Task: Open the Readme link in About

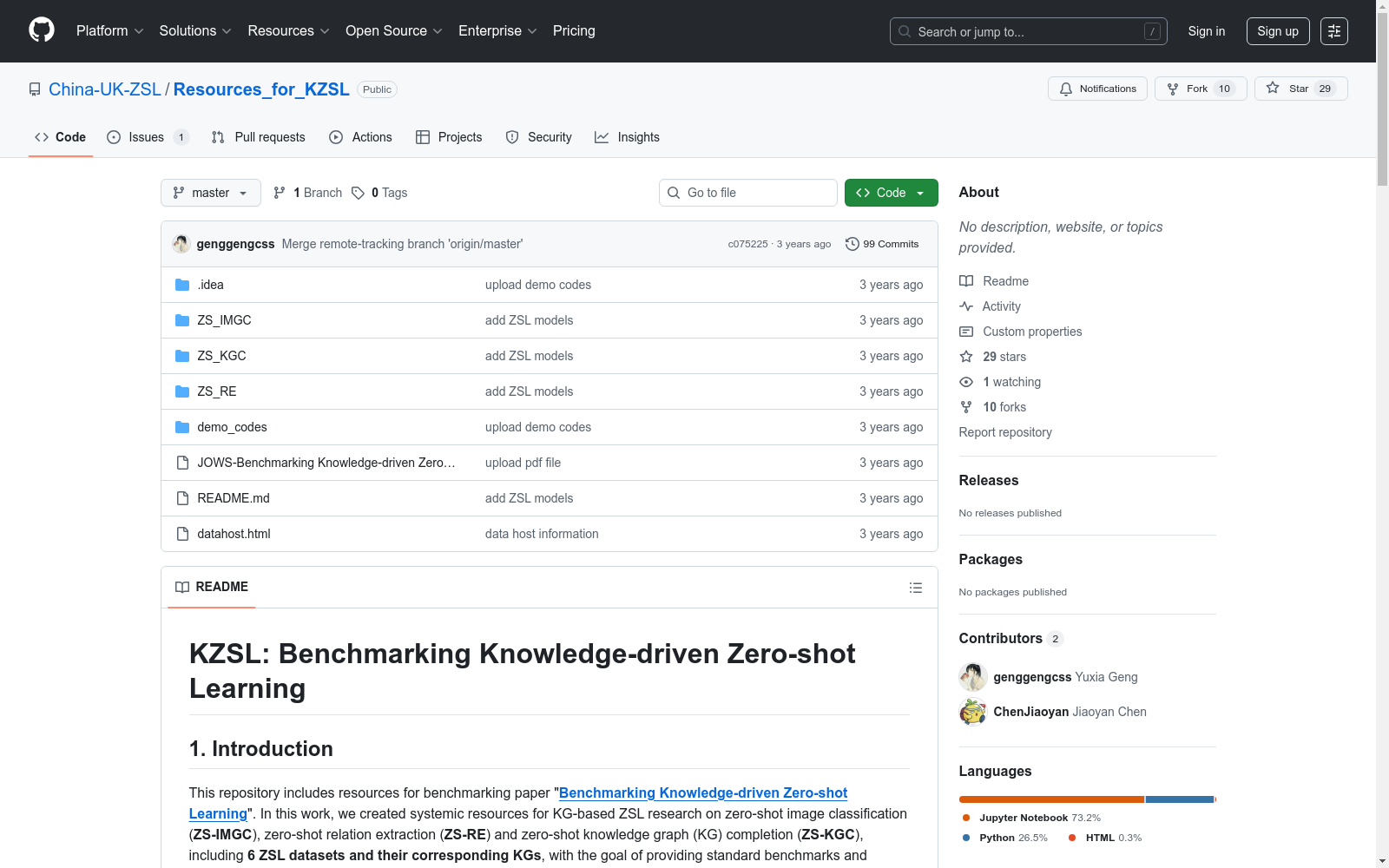Action: pyautogui.click(x=1005, y=281)
